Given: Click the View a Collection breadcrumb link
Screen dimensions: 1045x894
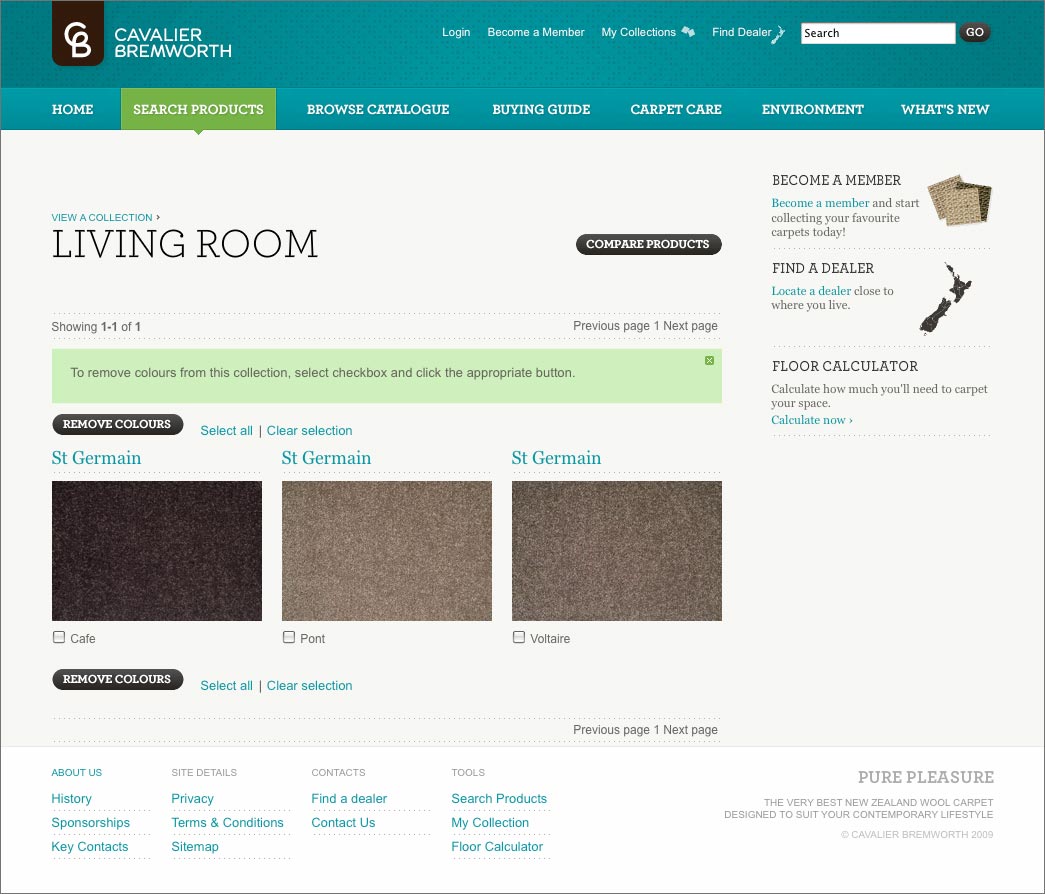Looking at the screenshot, I should coord(102,217).
